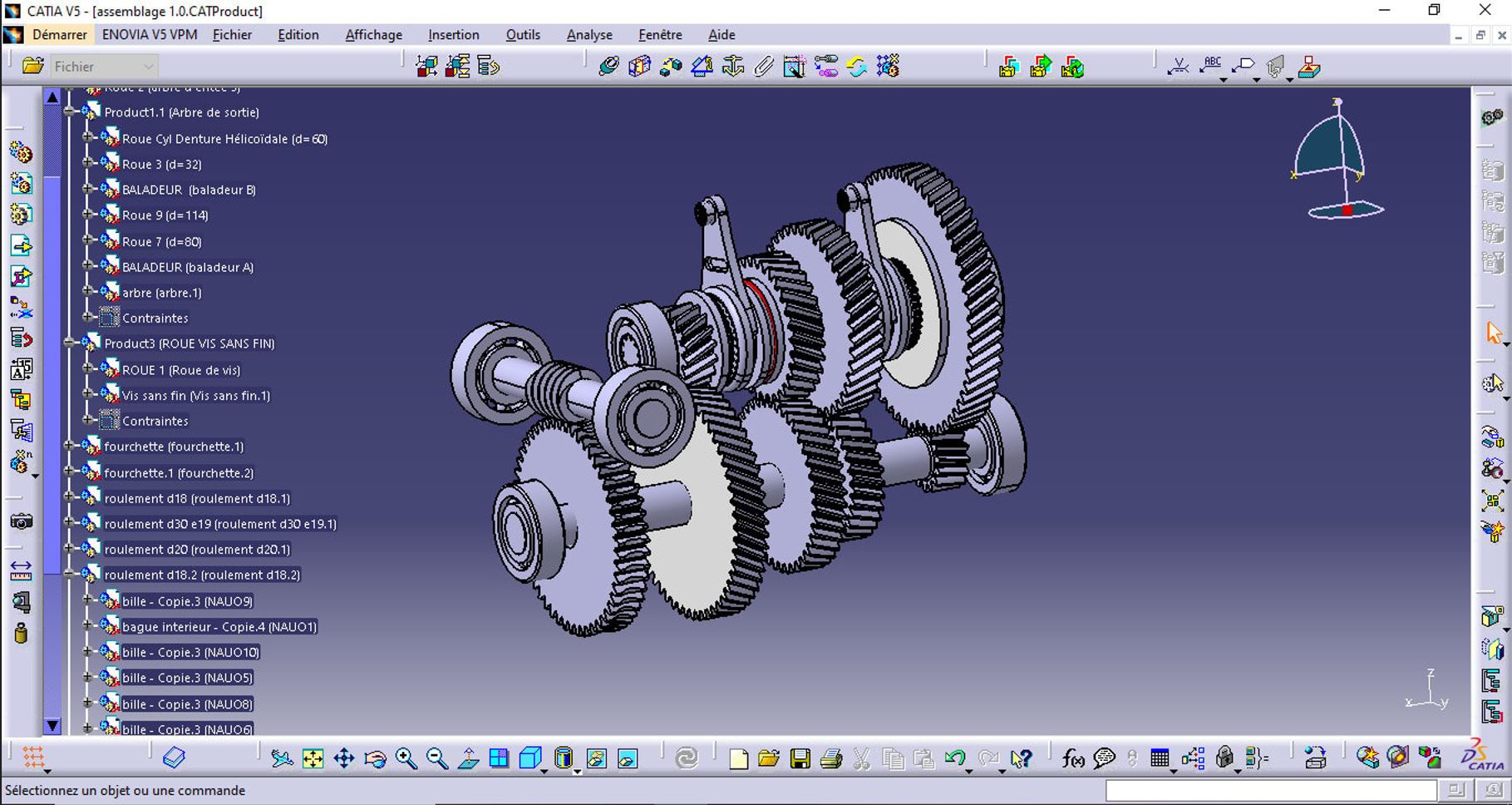1512x805 pixels.
Task: Open the Outils menu
Action: [522, 35]
